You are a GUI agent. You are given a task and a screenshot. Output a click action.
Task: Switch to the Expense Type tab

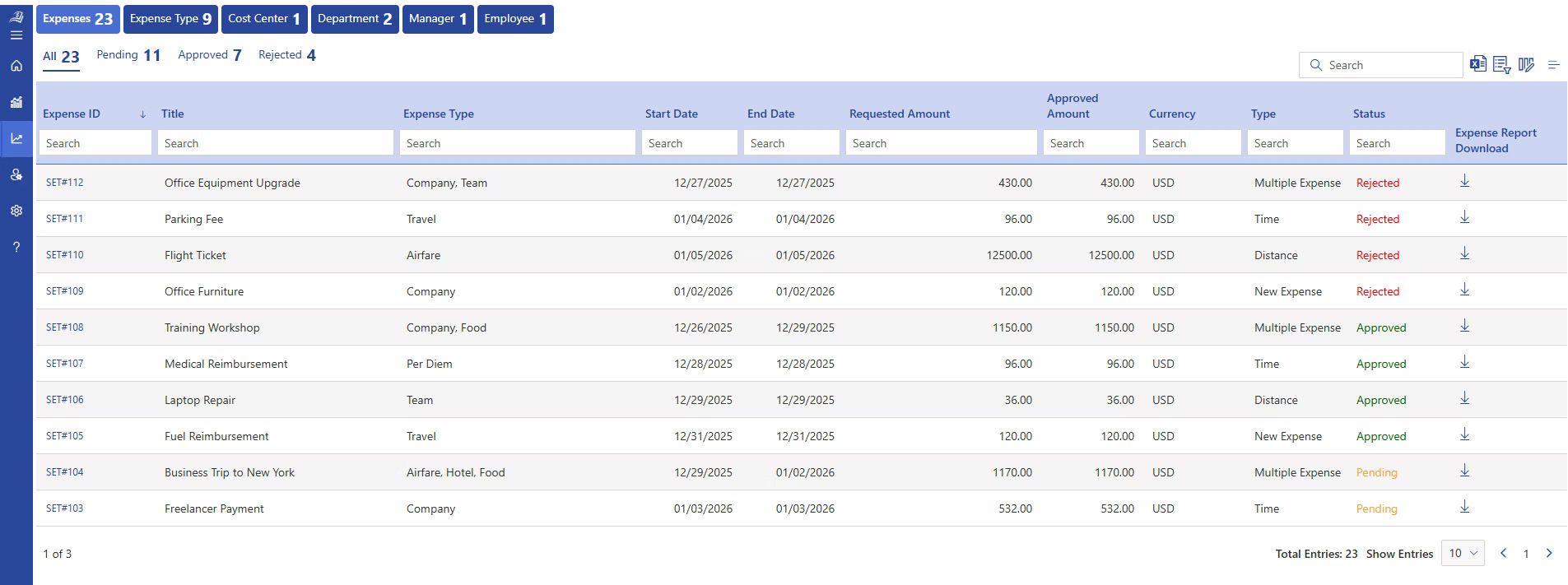click(x=170, y=19)
